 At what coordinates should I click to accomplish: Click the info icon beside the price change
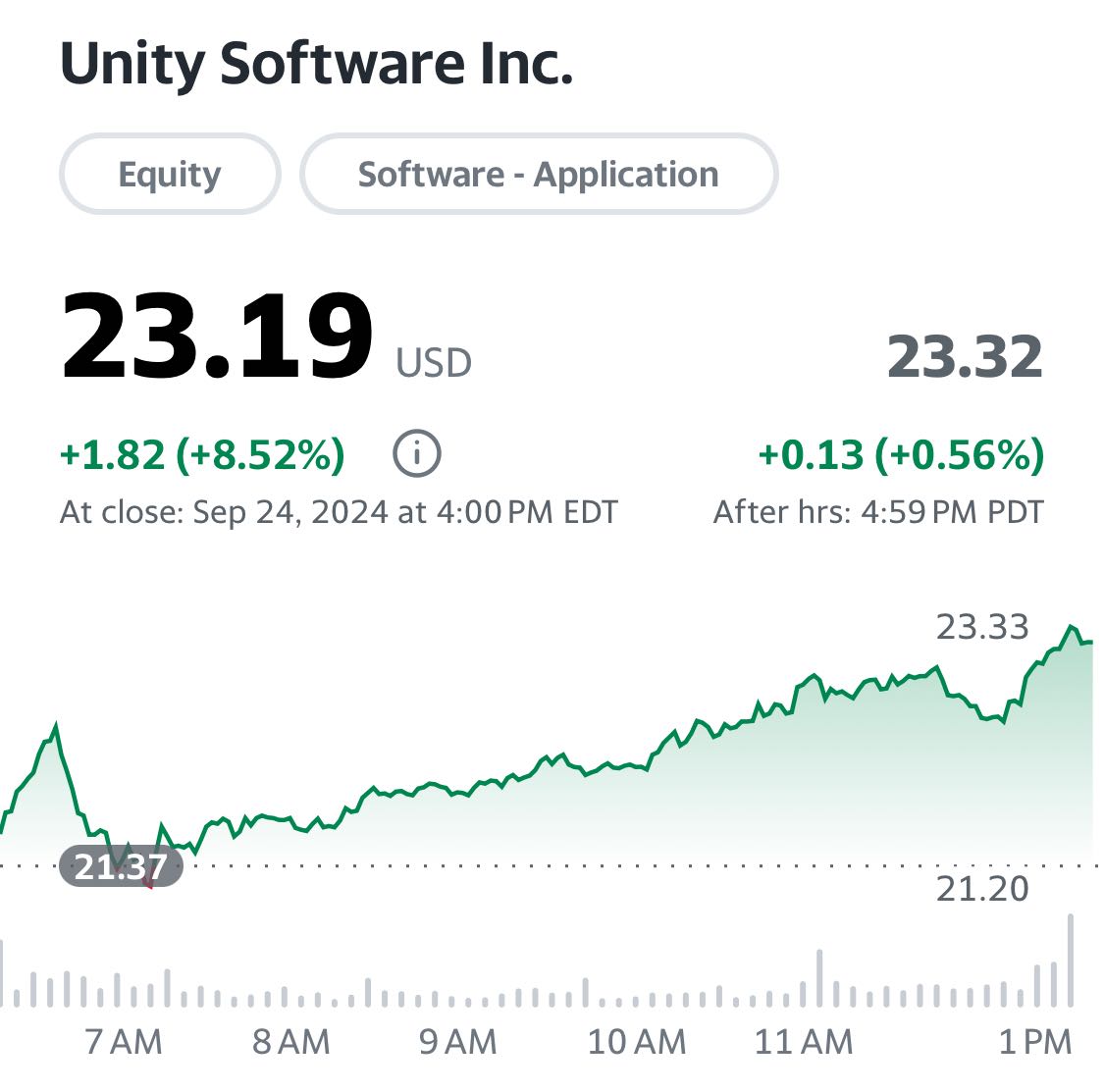(x=417, y=453)
